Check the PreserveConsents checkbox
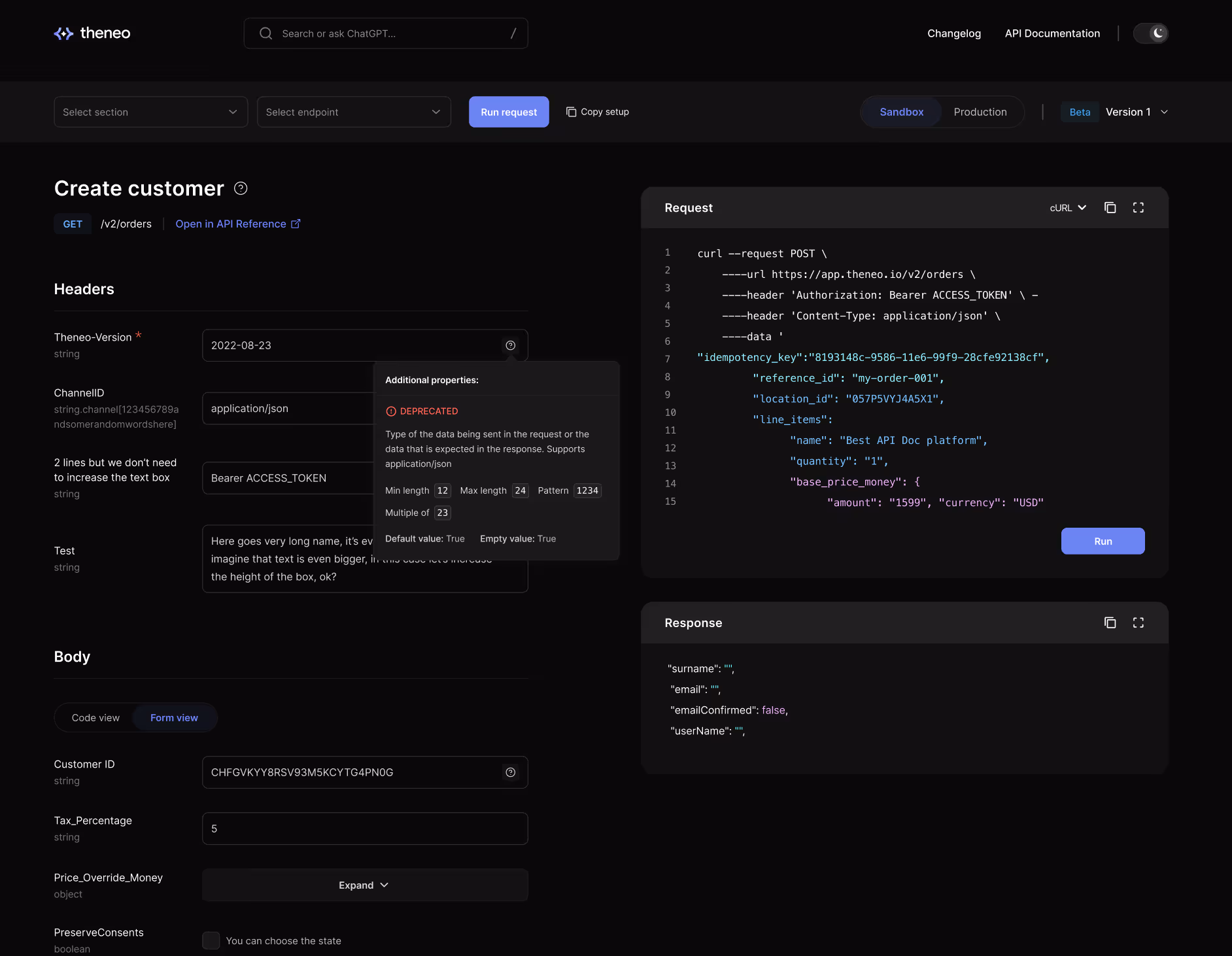Image resolution: width=1232 pixels, height=956 pixels. [211, 940]
